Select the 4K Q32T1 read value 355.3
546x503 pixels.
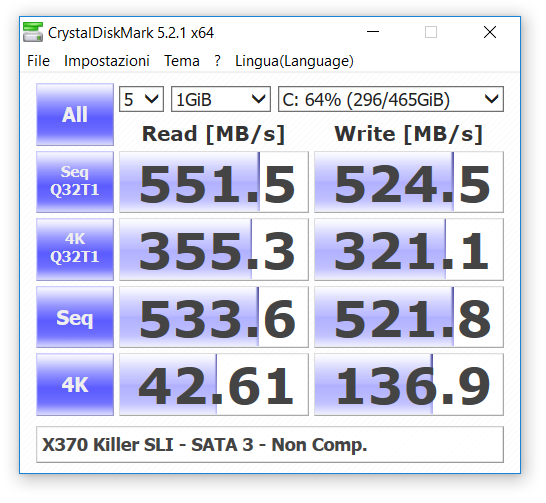point(214,249)
